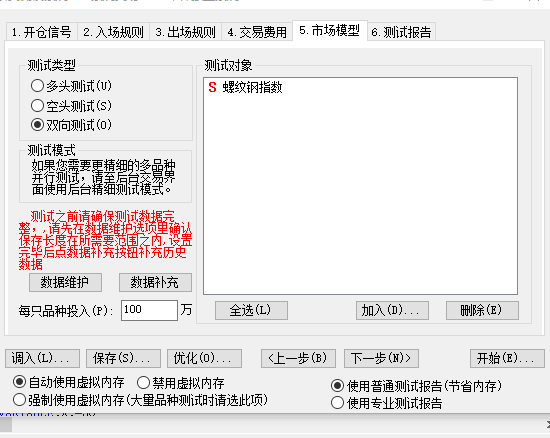
Task: Open the 2.入场规则 tab
Action: pos(114,32)
